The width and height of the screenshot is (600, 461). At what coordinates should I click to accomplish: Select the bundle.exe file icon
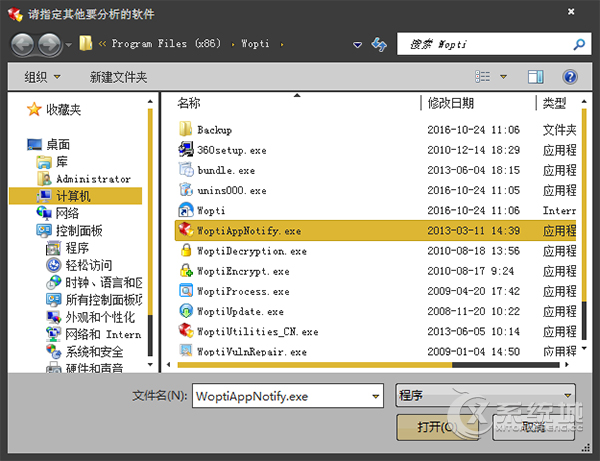pyautogui.click(x=186, y=169)
